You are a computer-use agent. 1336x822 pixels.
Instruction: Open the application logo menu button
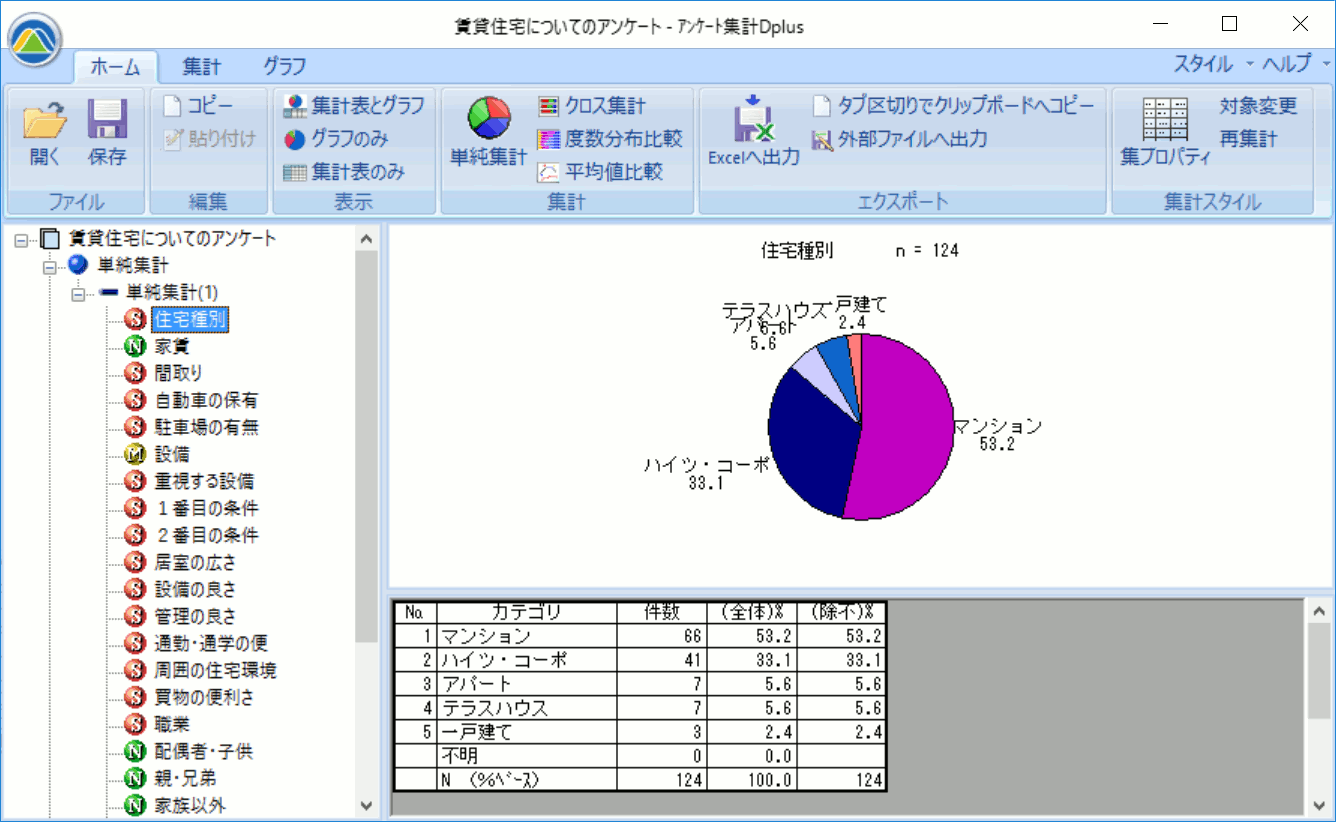click(x=35, y=40)
